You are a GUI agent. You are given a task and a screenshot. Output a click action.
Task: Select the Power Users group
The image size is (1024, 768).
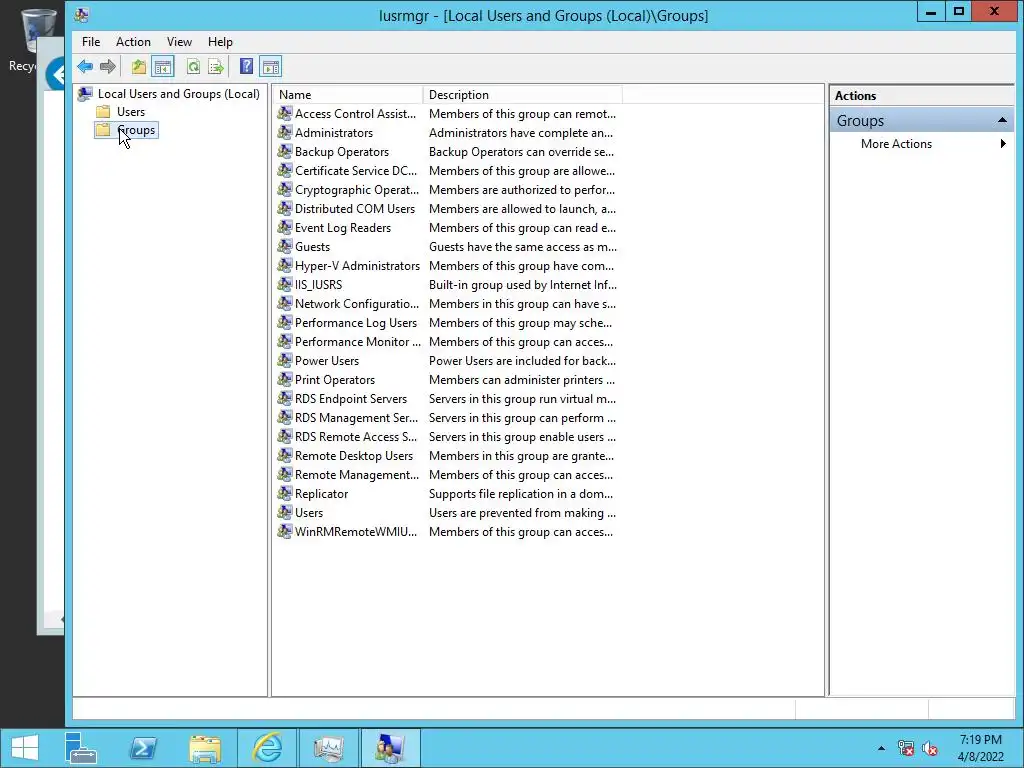tap(327, 360)
